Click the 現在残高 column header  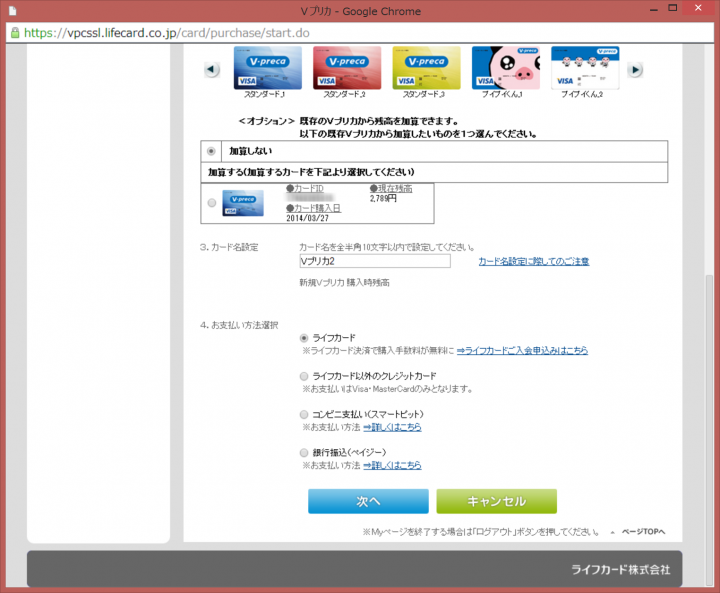point(391,188)
